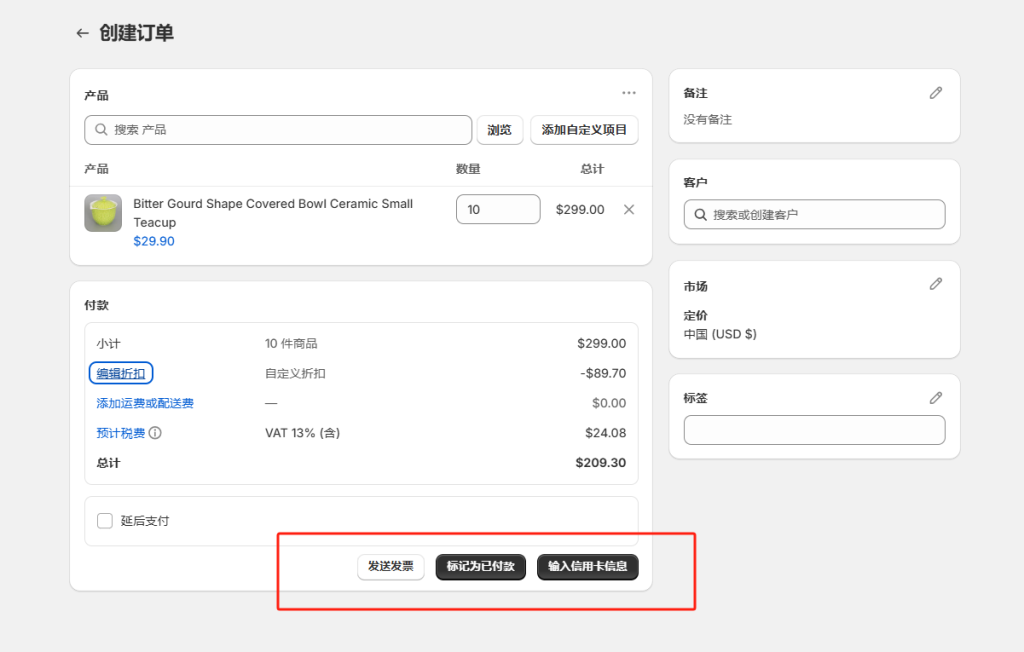Edit 市场 settings via pencil icon
This screenshot has width=1024, height=652.
(x=935, y=284)
